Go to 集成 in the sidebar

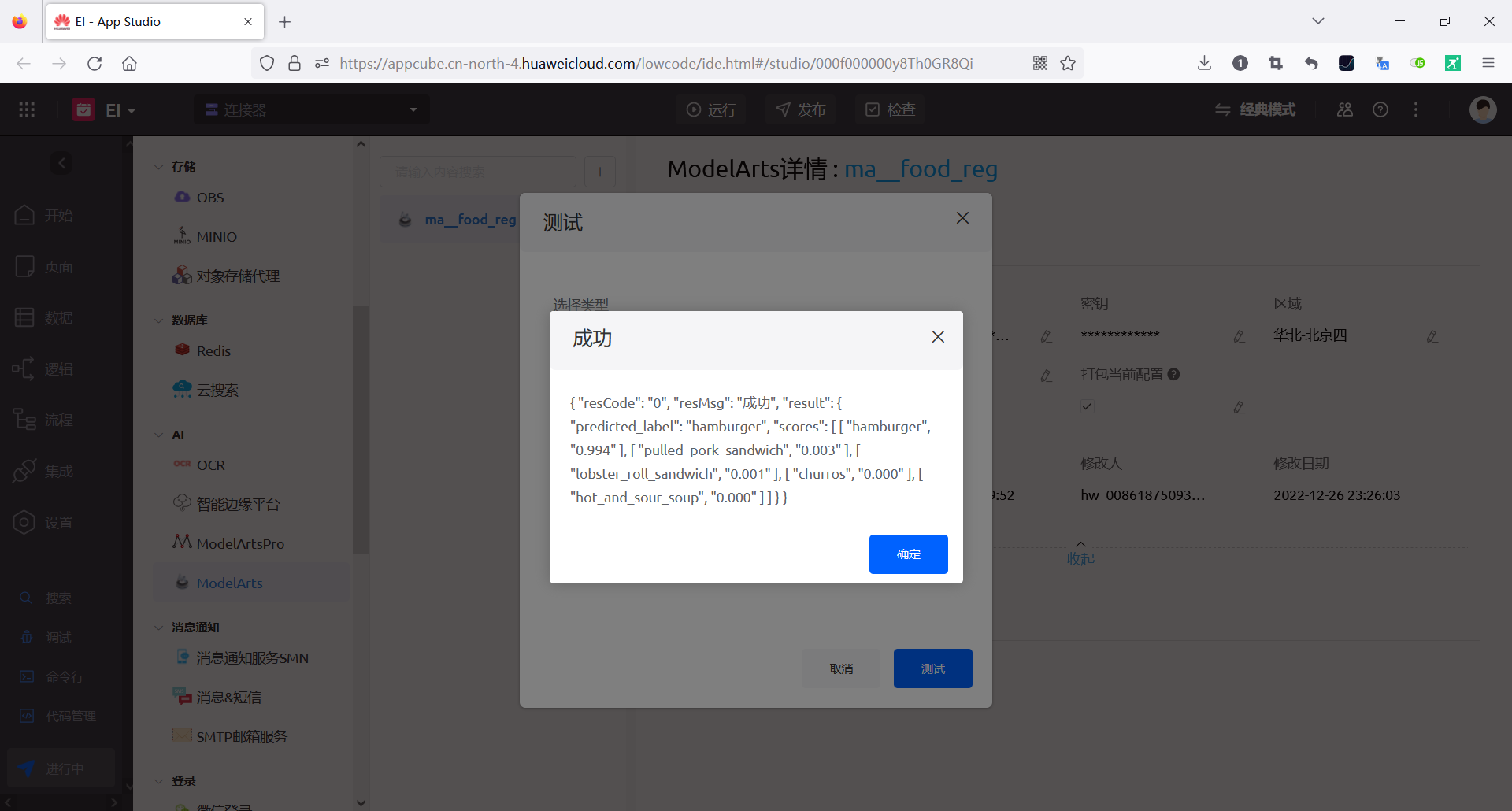pos(44,472)
